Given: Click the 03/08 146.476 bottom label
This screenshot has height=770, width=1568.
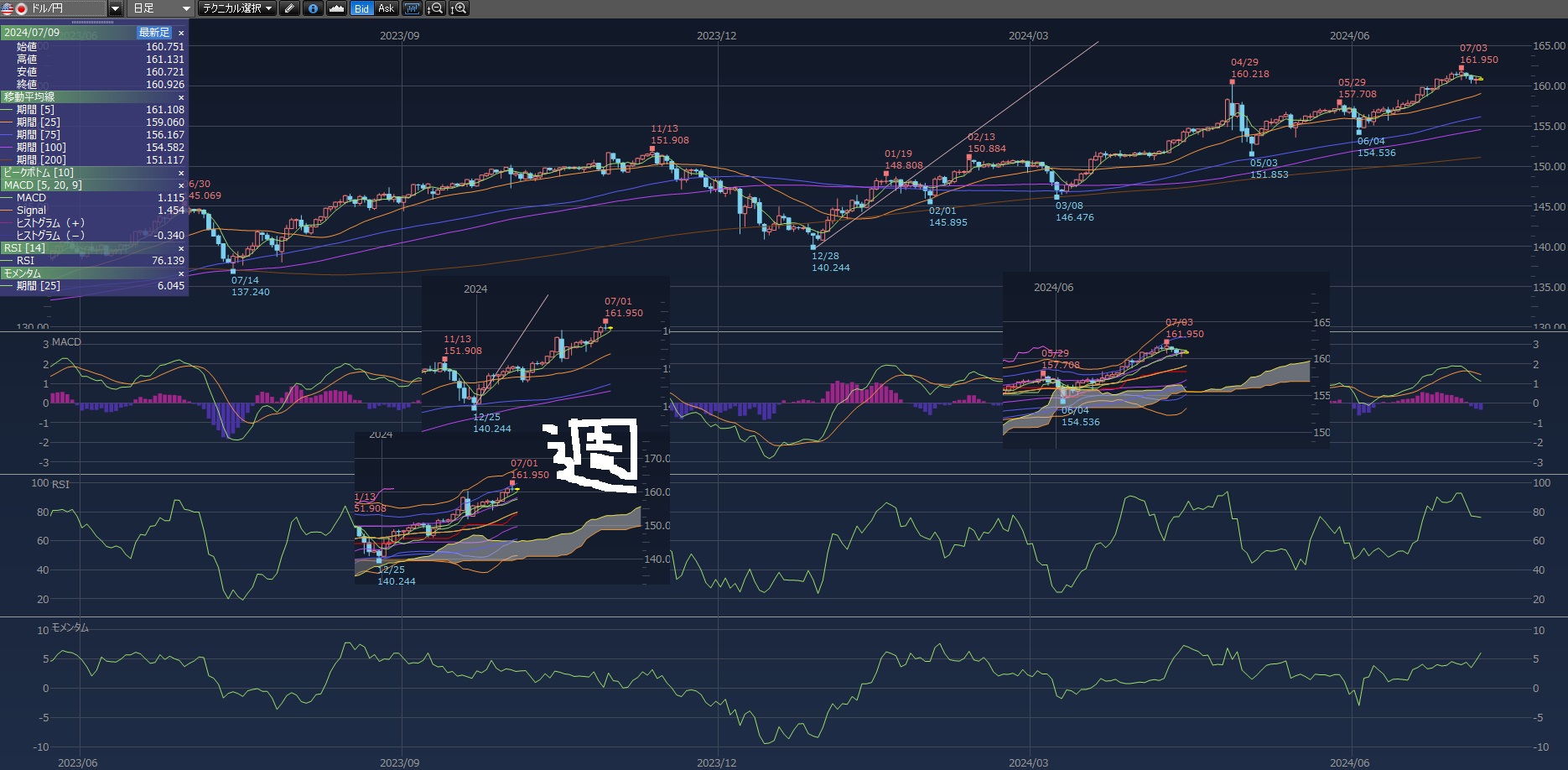Looking at the screenshot, I should (1074, 211).
